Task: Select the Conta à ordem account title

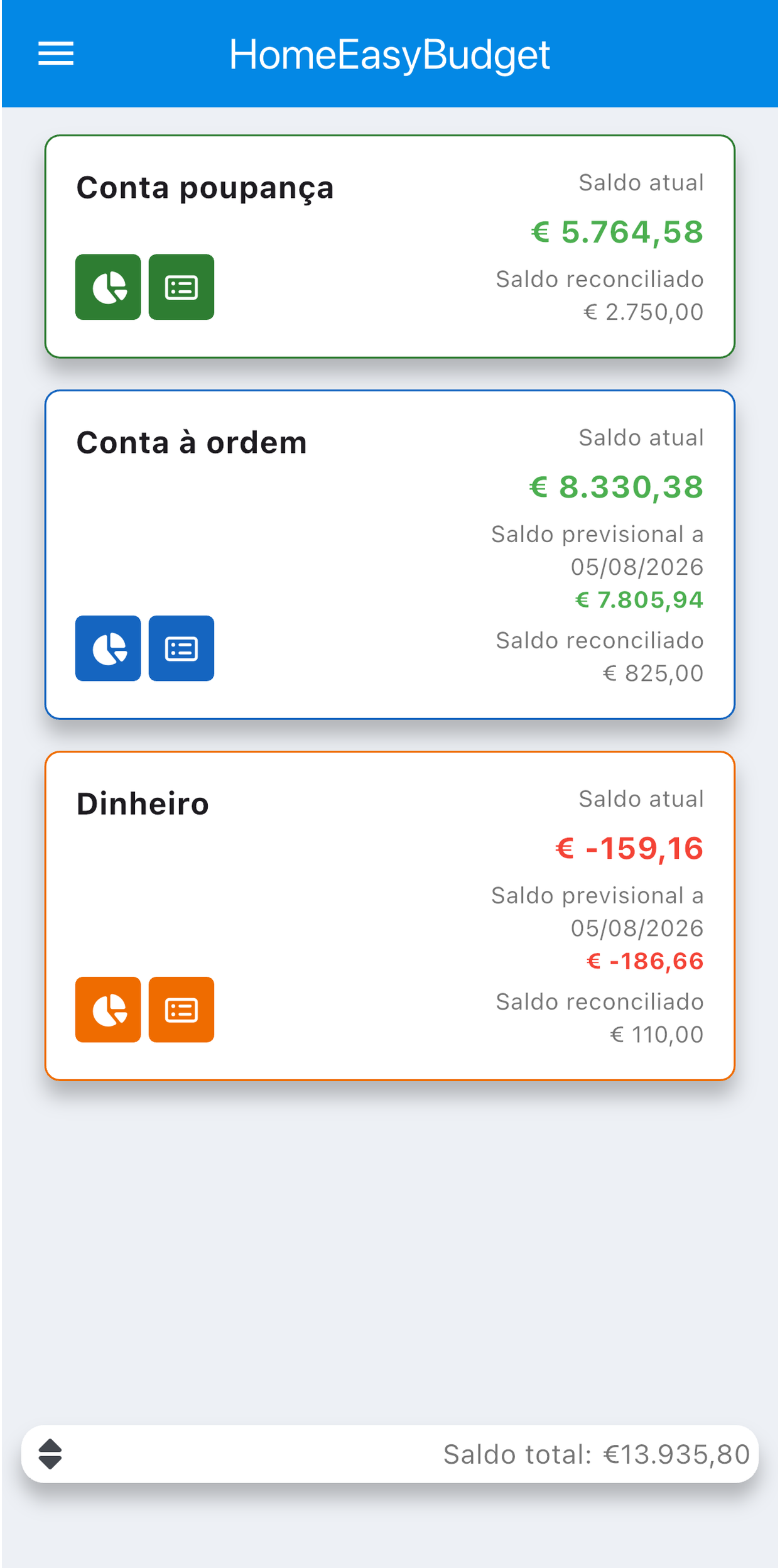Action: [192, 443]
